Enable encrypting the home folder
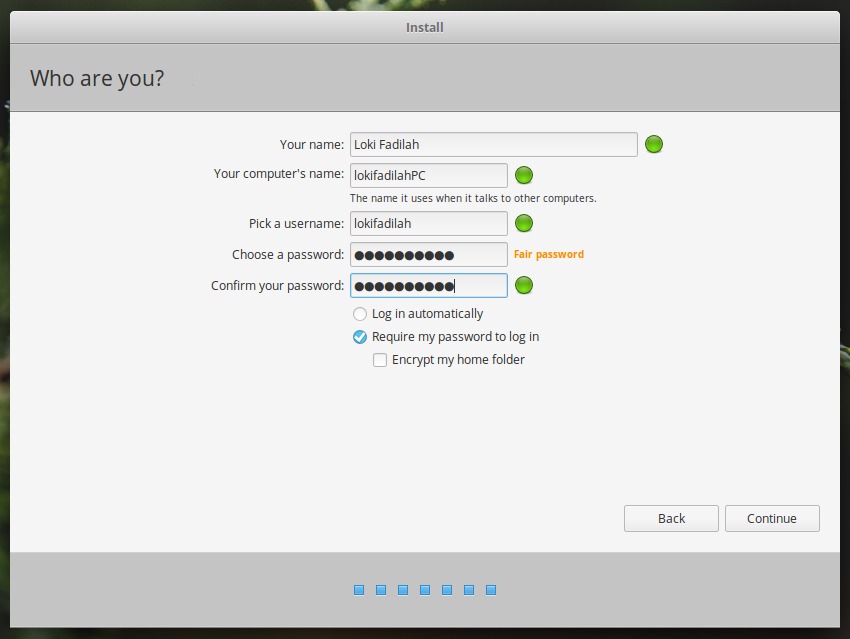 379,359
